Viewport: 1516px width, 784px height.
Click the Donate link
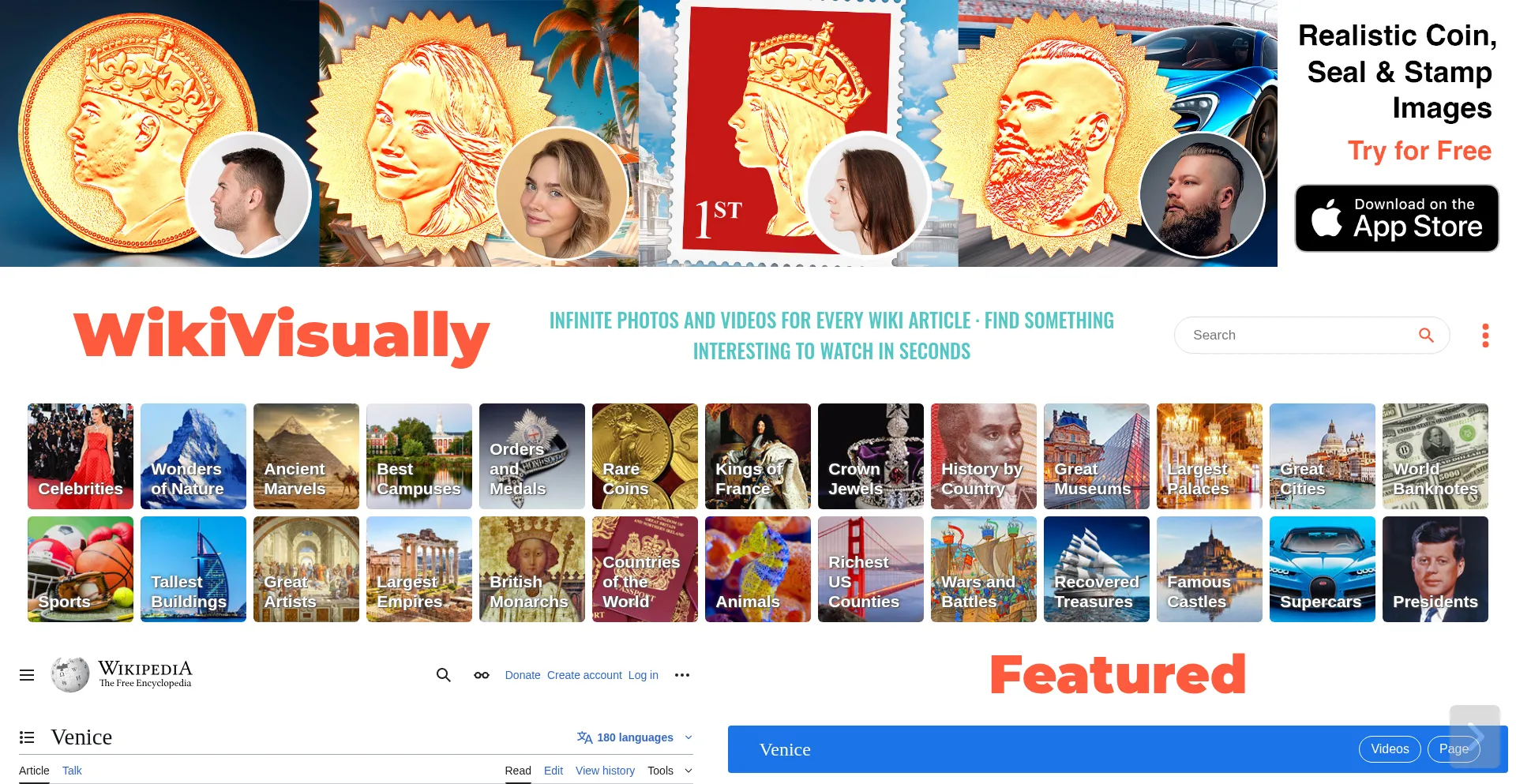coord(523,675)
